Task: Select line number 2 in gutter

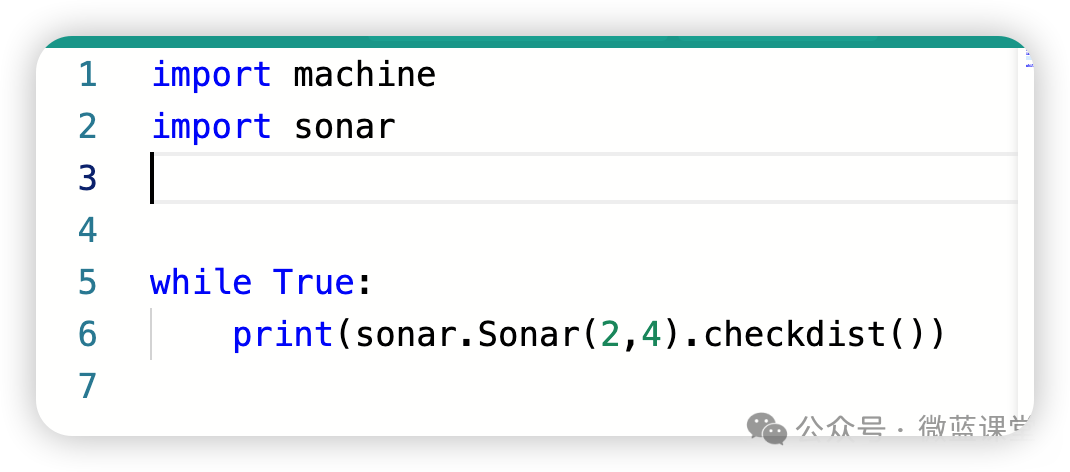Action: click(x=88, y=126)
